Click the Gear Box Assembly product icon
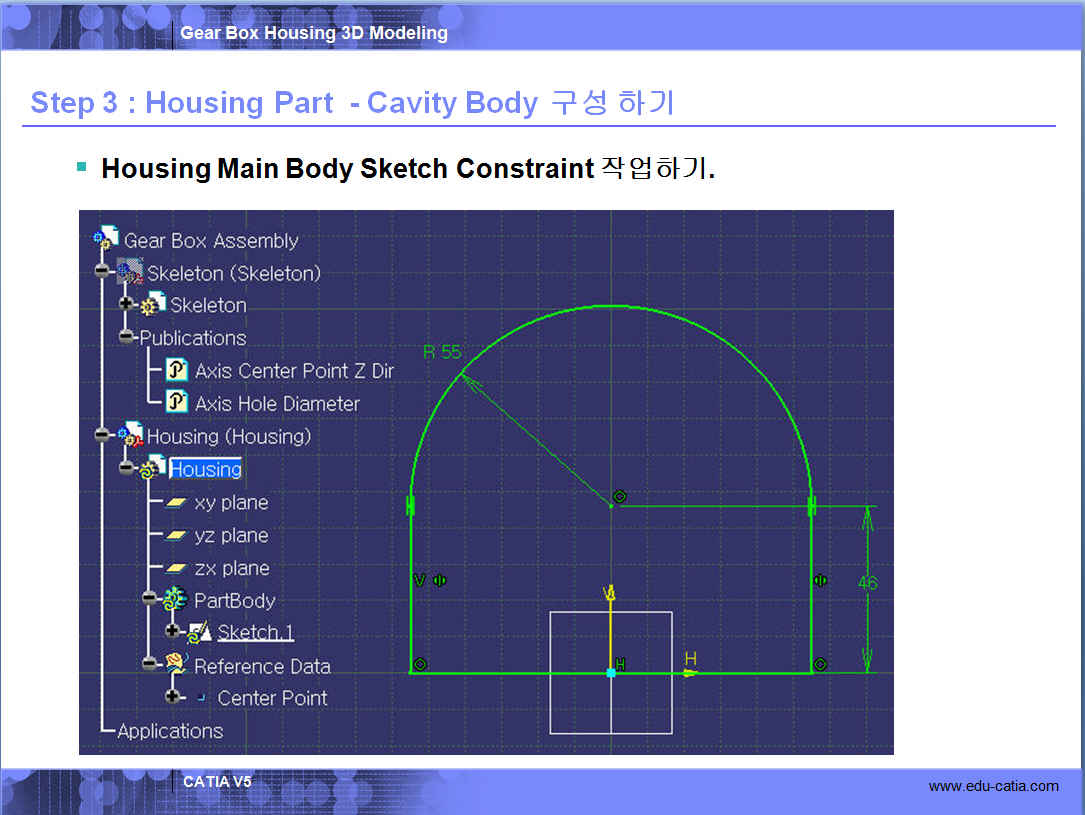This screenshot has width=1085, height=815. pos(106,239)
